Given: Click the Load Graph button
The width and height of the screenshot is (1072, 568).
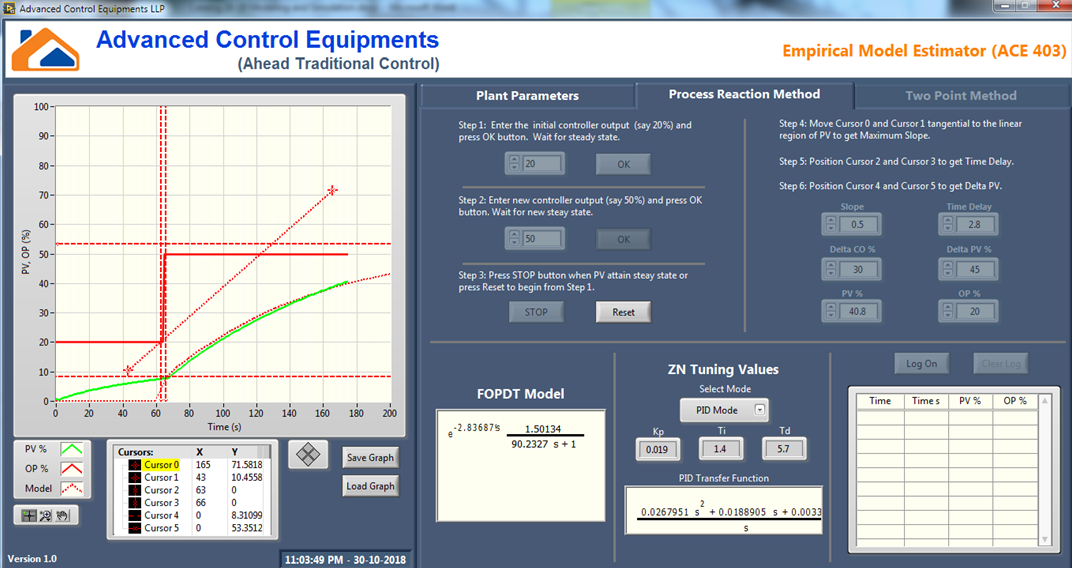Looking at the screenshot, I should 371,486.
